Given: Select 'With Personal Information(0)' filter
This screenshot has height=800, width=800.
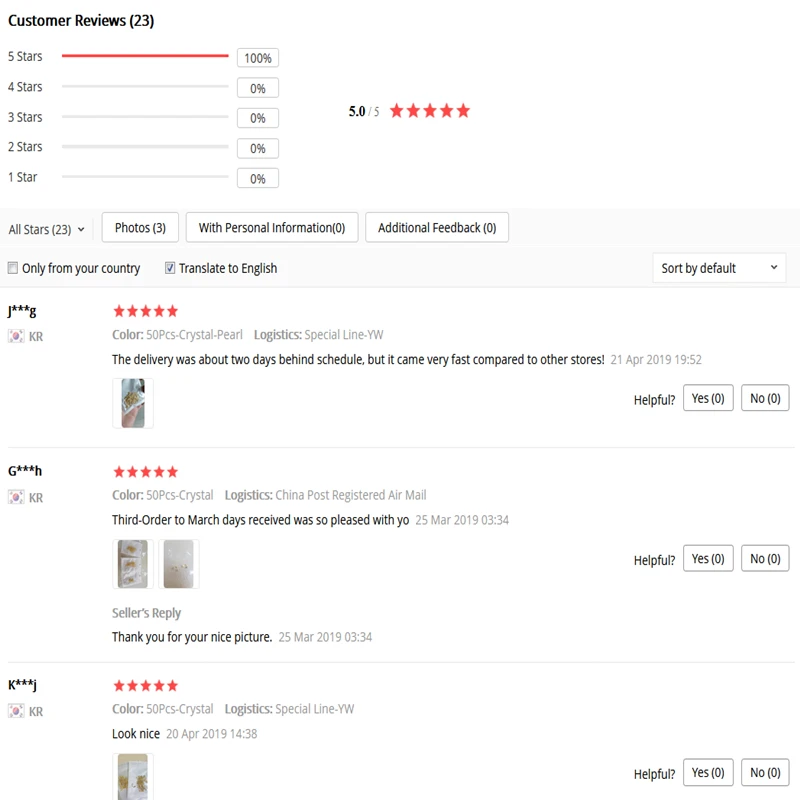Looking at the screenshot, I should [271, 228].
